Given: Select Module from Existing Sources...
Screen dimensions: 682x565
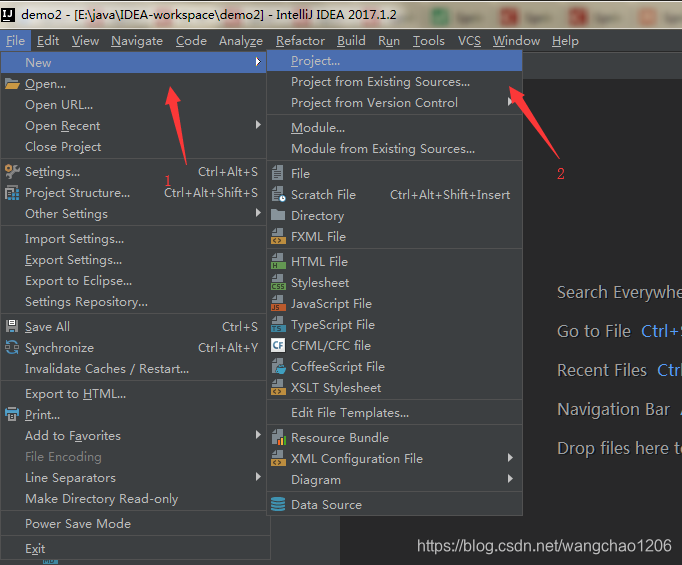Looking at the screenshot, I should tap(394, 149).
